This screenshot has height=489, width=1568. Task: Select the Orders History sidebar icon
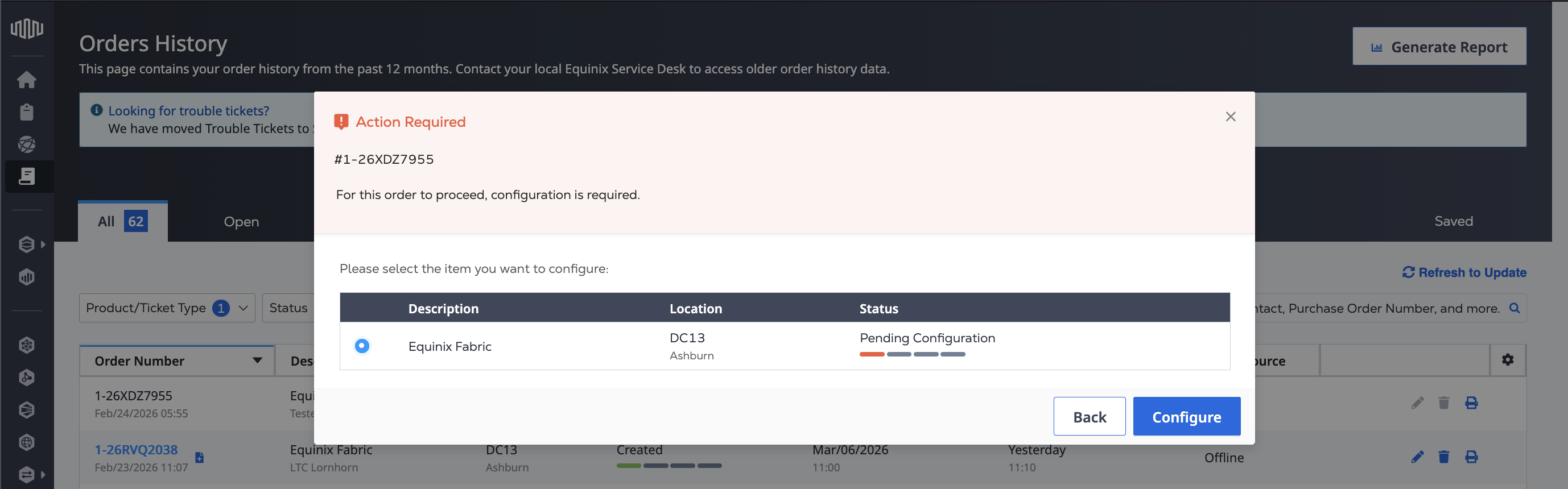pos(27,176)
